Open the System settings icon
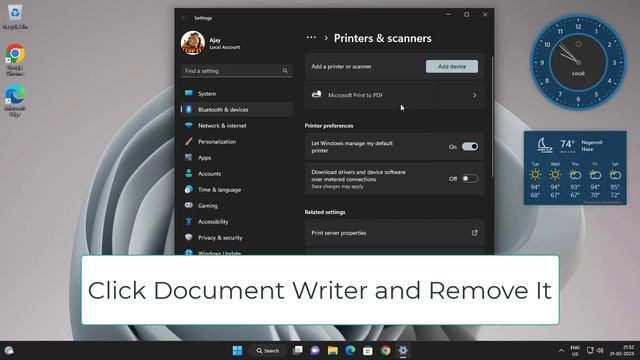 [x=189, y=93]
